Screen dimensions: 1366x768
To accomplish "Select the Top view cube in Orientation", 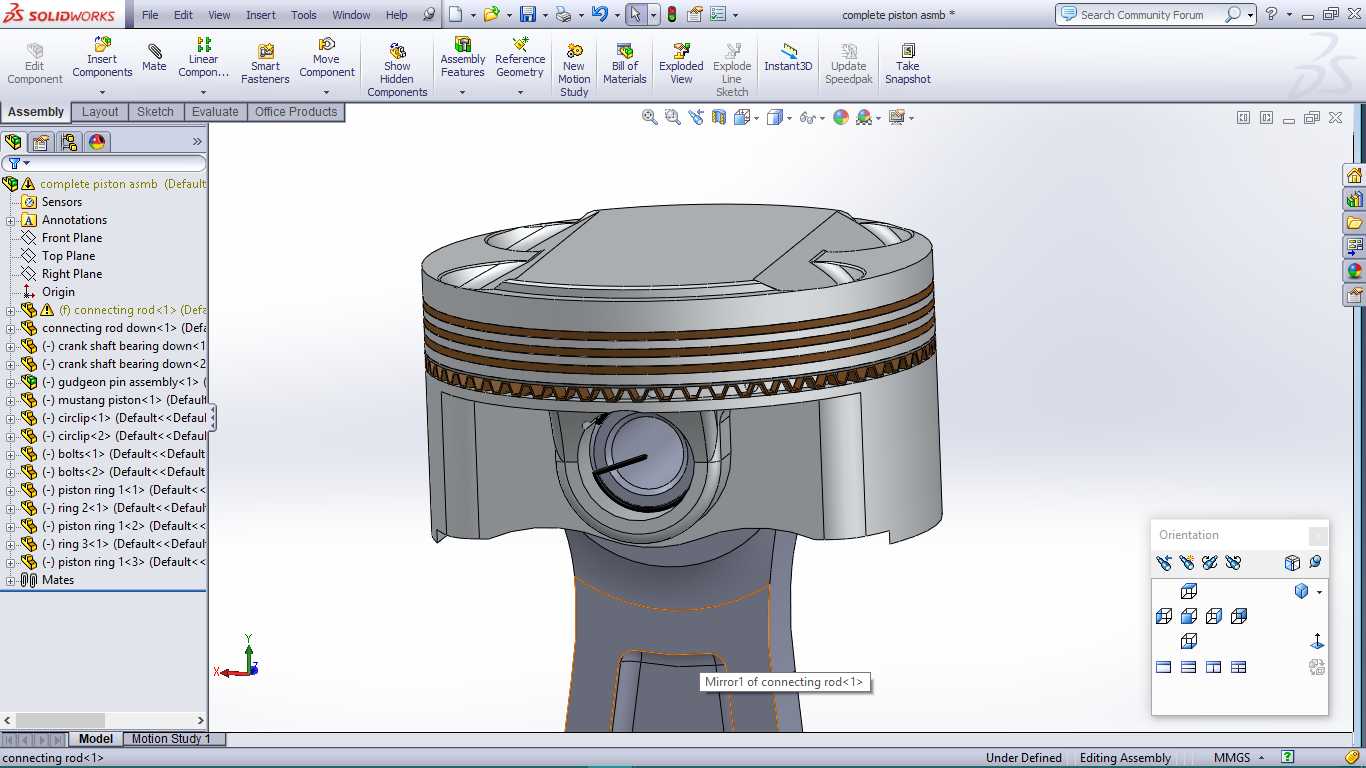I will click(x=1189, y=591).
